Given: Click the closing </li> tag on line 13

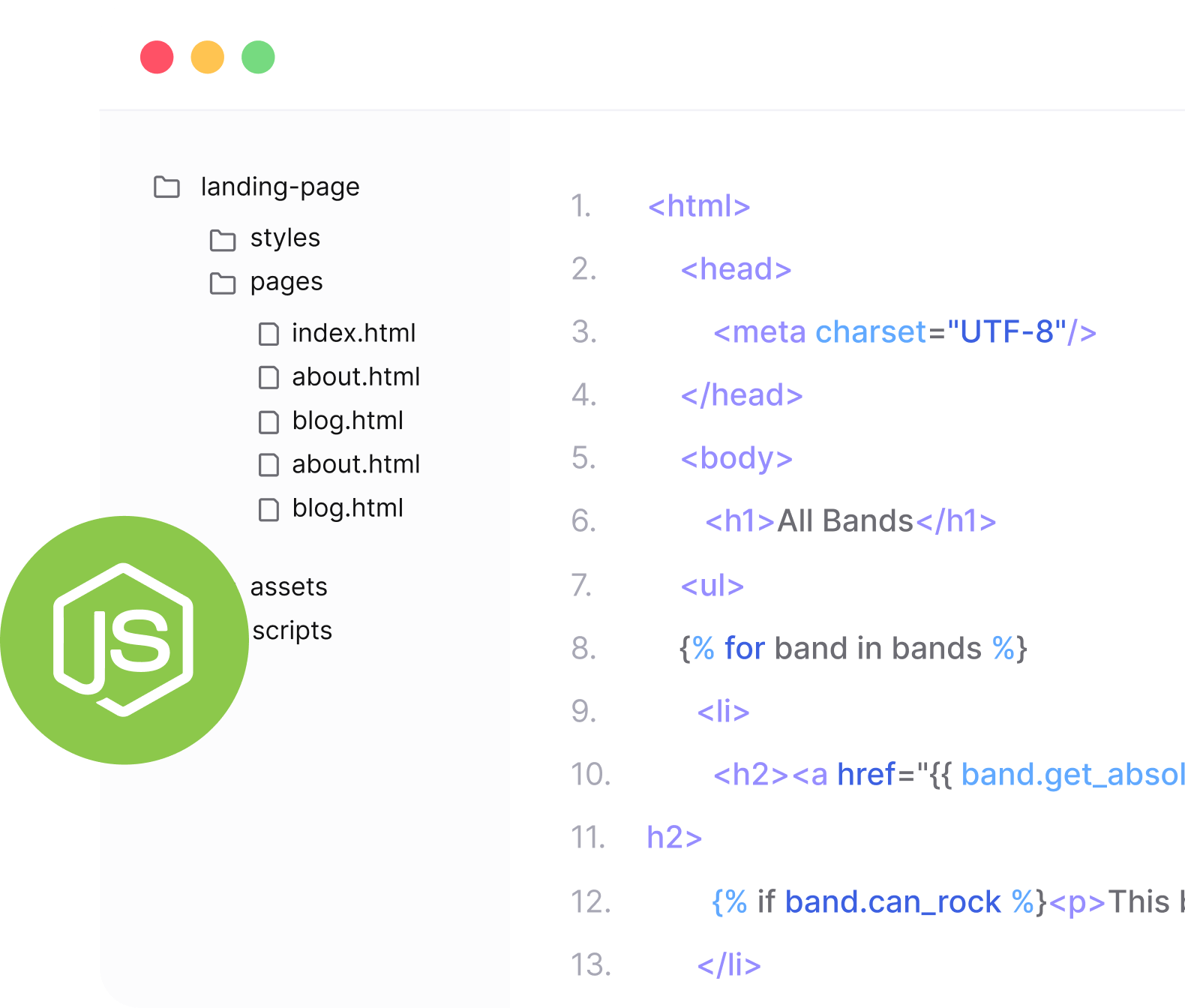Looking at the screenshot, I should [729, 965].
